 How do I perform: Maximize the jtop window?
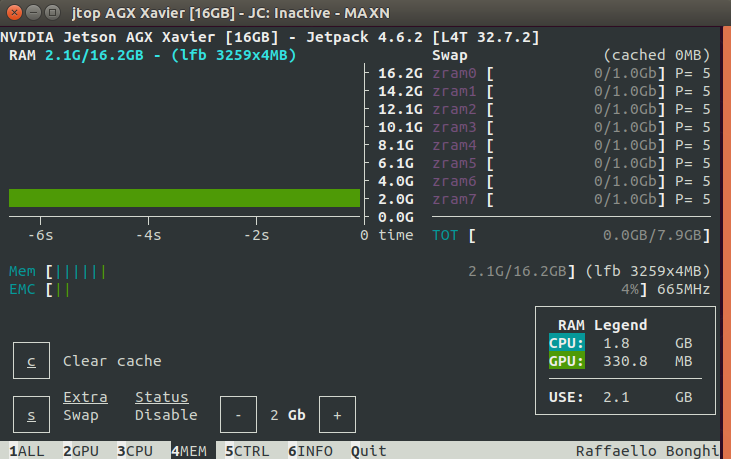(x=52, y=13)
